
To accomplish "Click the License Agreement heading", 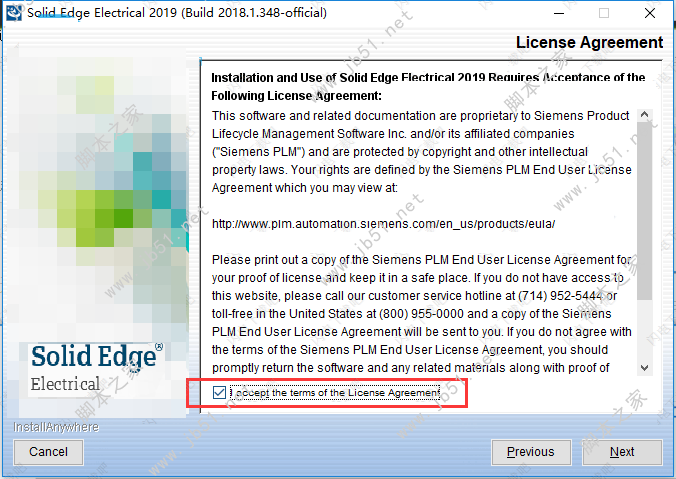I will pyautogui.click(x=589, y=42).
